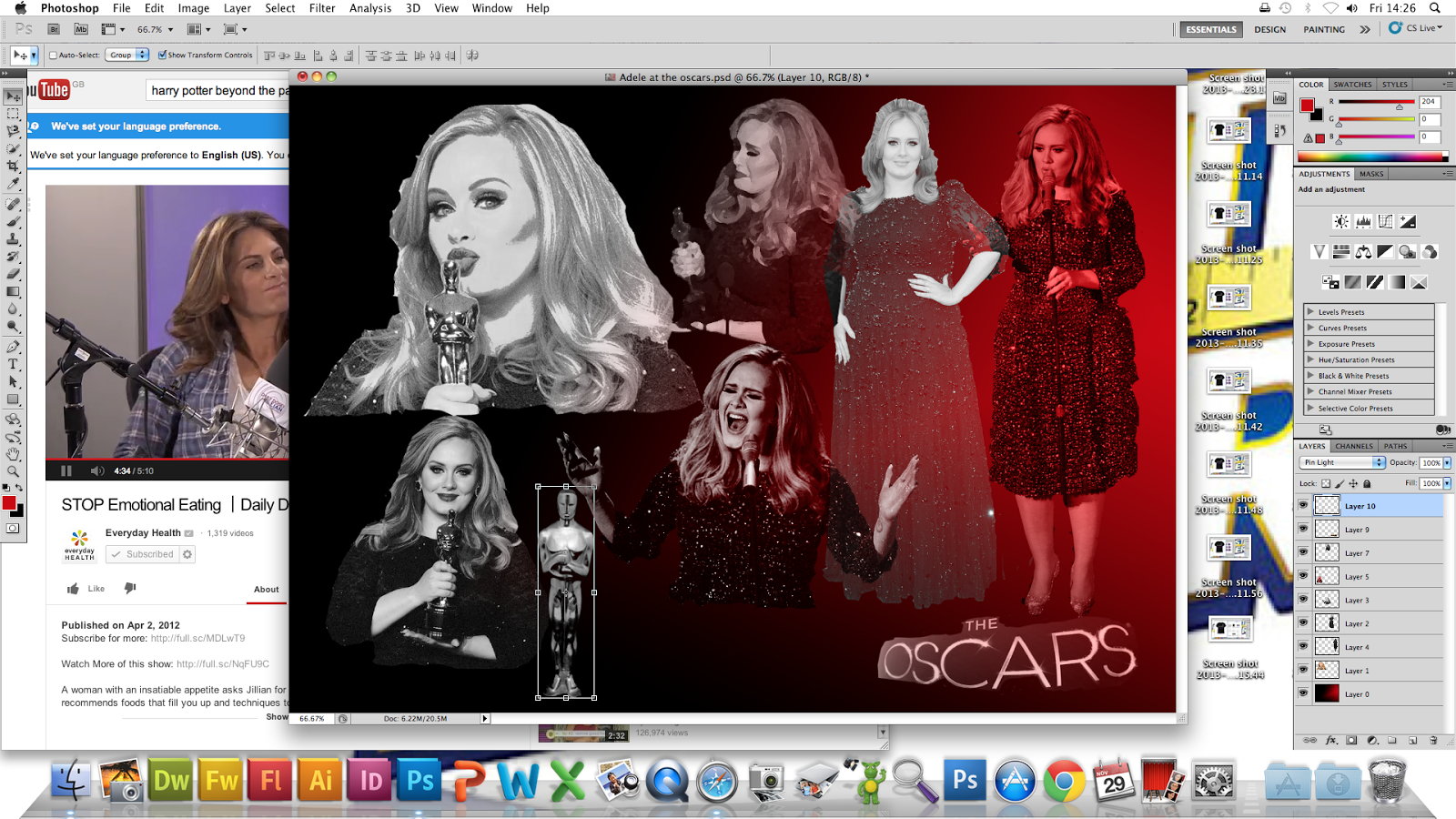Add a Levels adjustment

click(x=1363, y=221)
